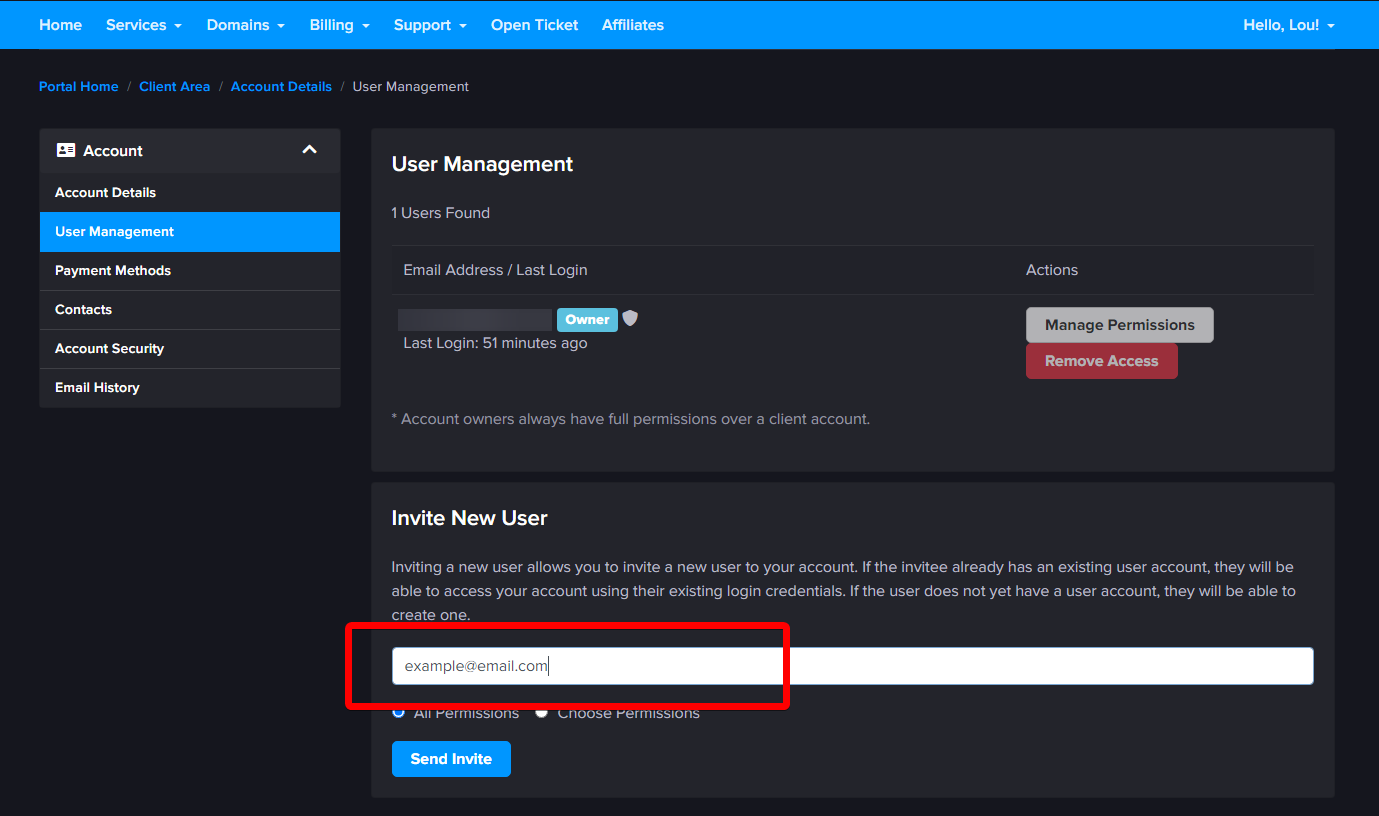1379x816 pixels.
Task: Collapse the Account sidebar panel chevron
Action: click(310, 150)
